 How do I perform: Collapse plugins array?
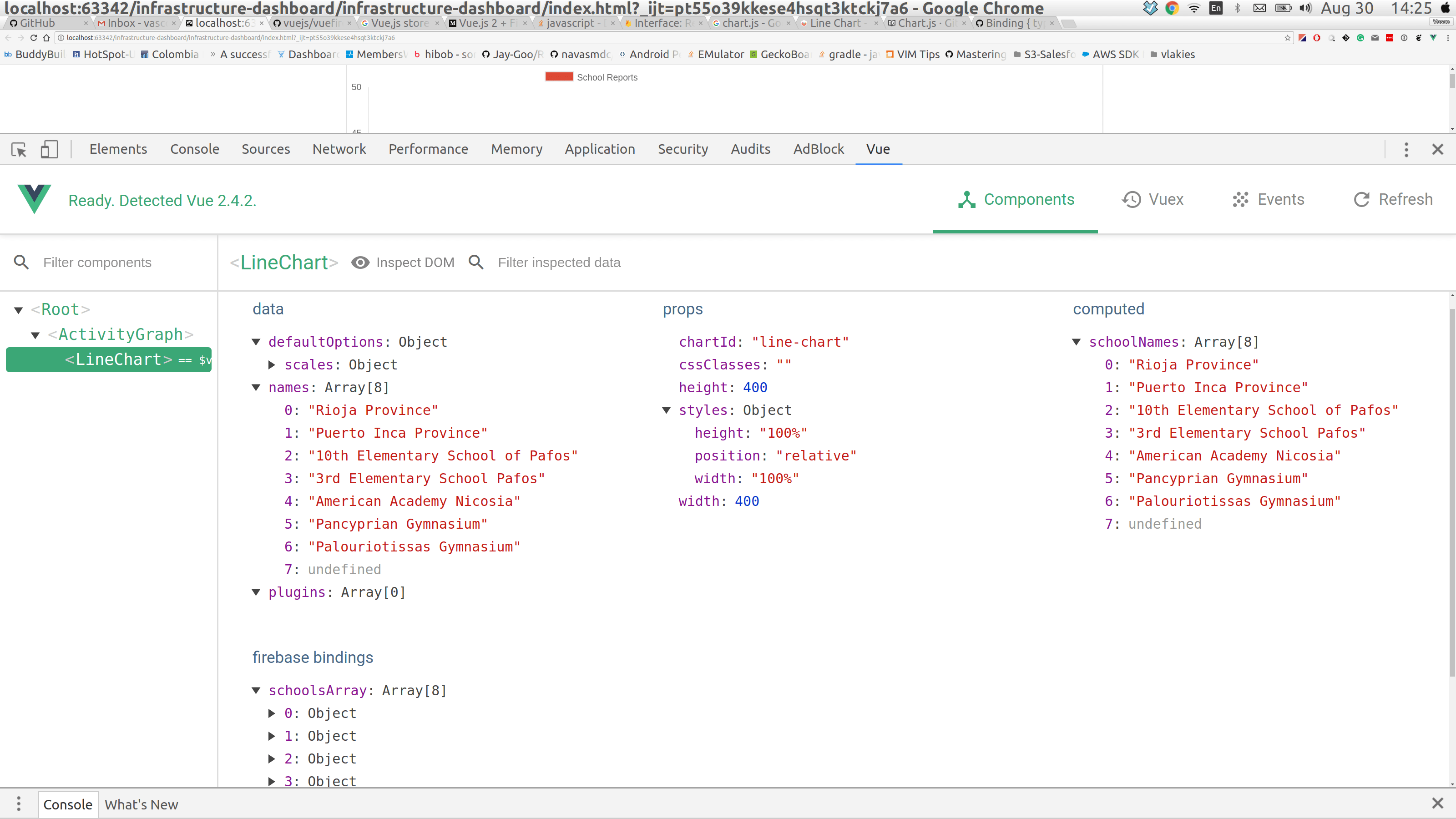click(255, 592)
